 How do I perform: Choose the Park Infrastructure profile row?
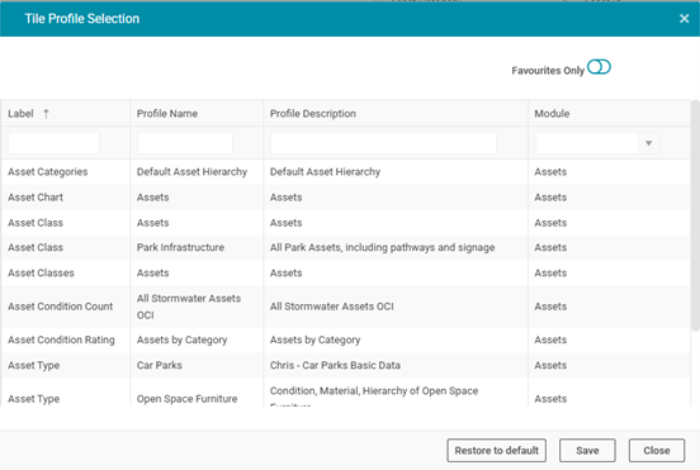(x=180, y=248)
